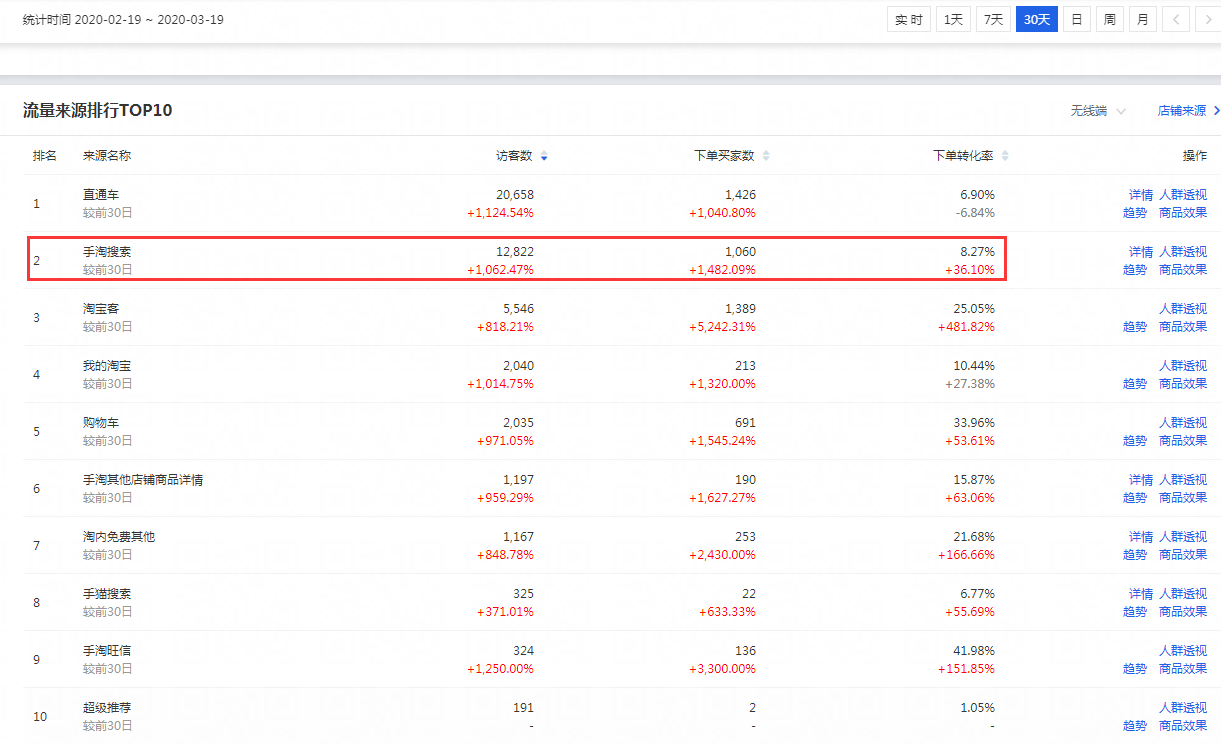Choose the 月 period button
The width and height of the screenshot is (1221, 744).
pos(1142,20)
